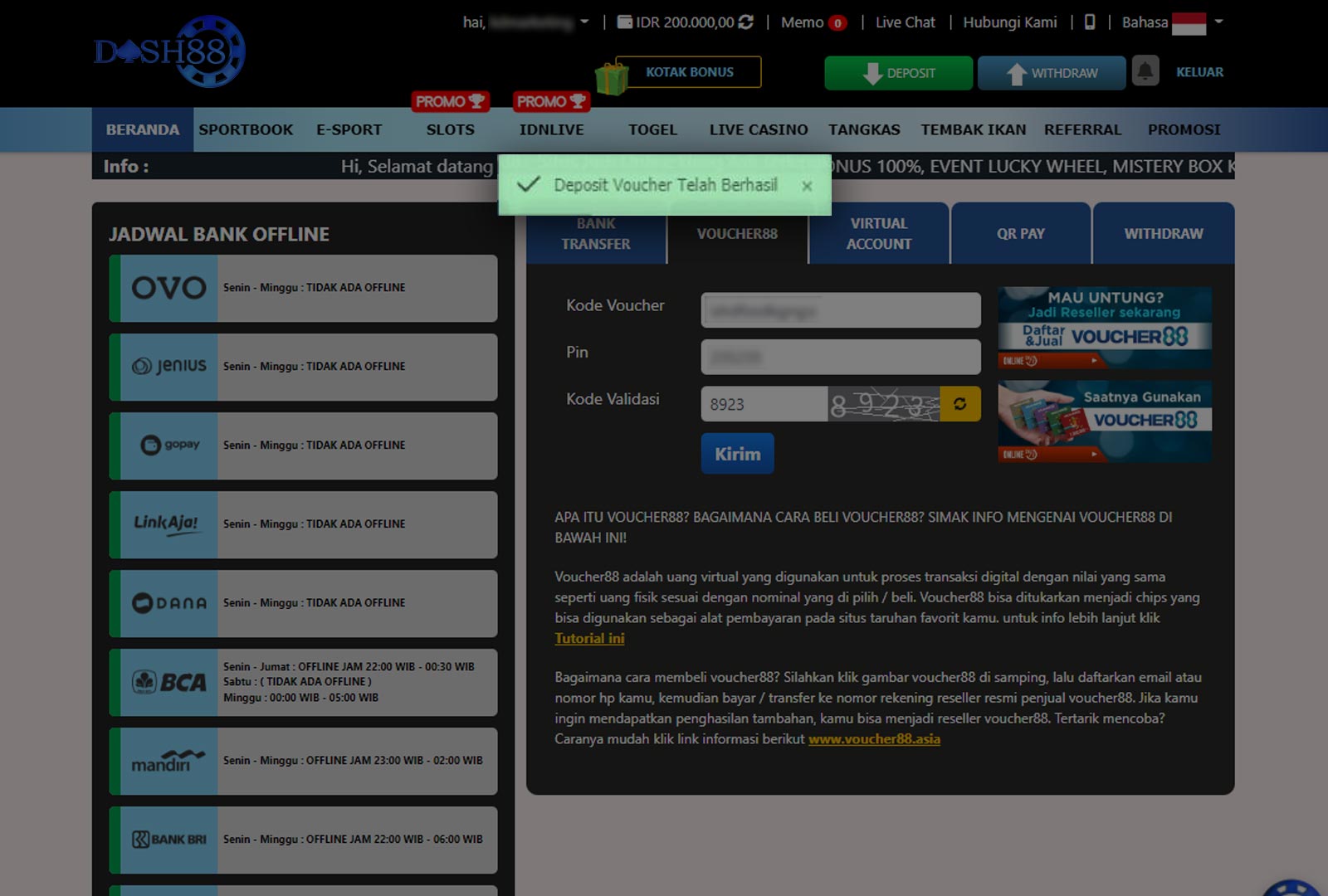Click the Kode Voucher input field
This screenshot has height=896, width=1328.
[840, 310]
